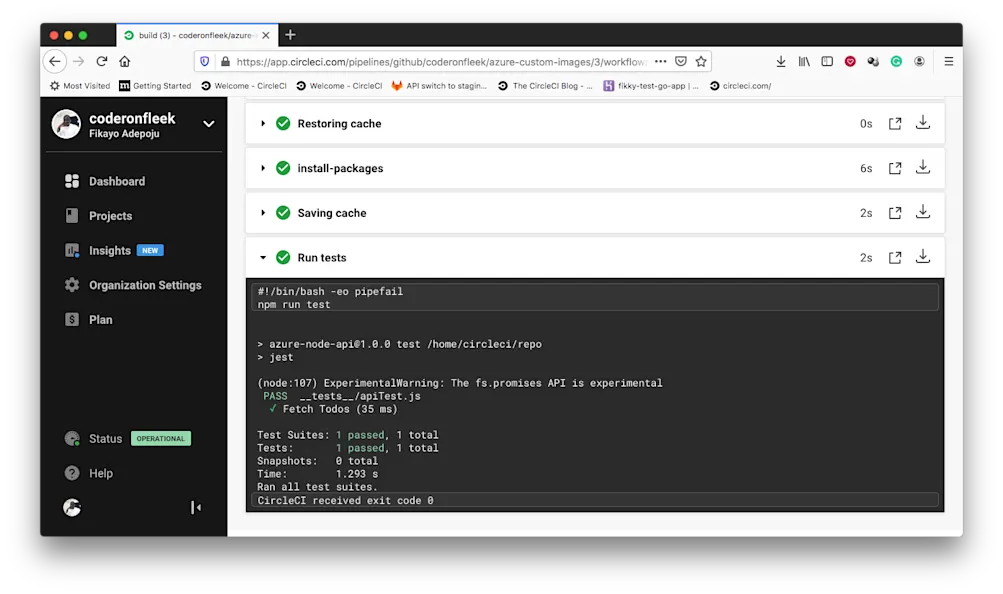Open the coderonfleek organization dropdown
Viewport: 1003px width, 594px height.
(209, 124)
